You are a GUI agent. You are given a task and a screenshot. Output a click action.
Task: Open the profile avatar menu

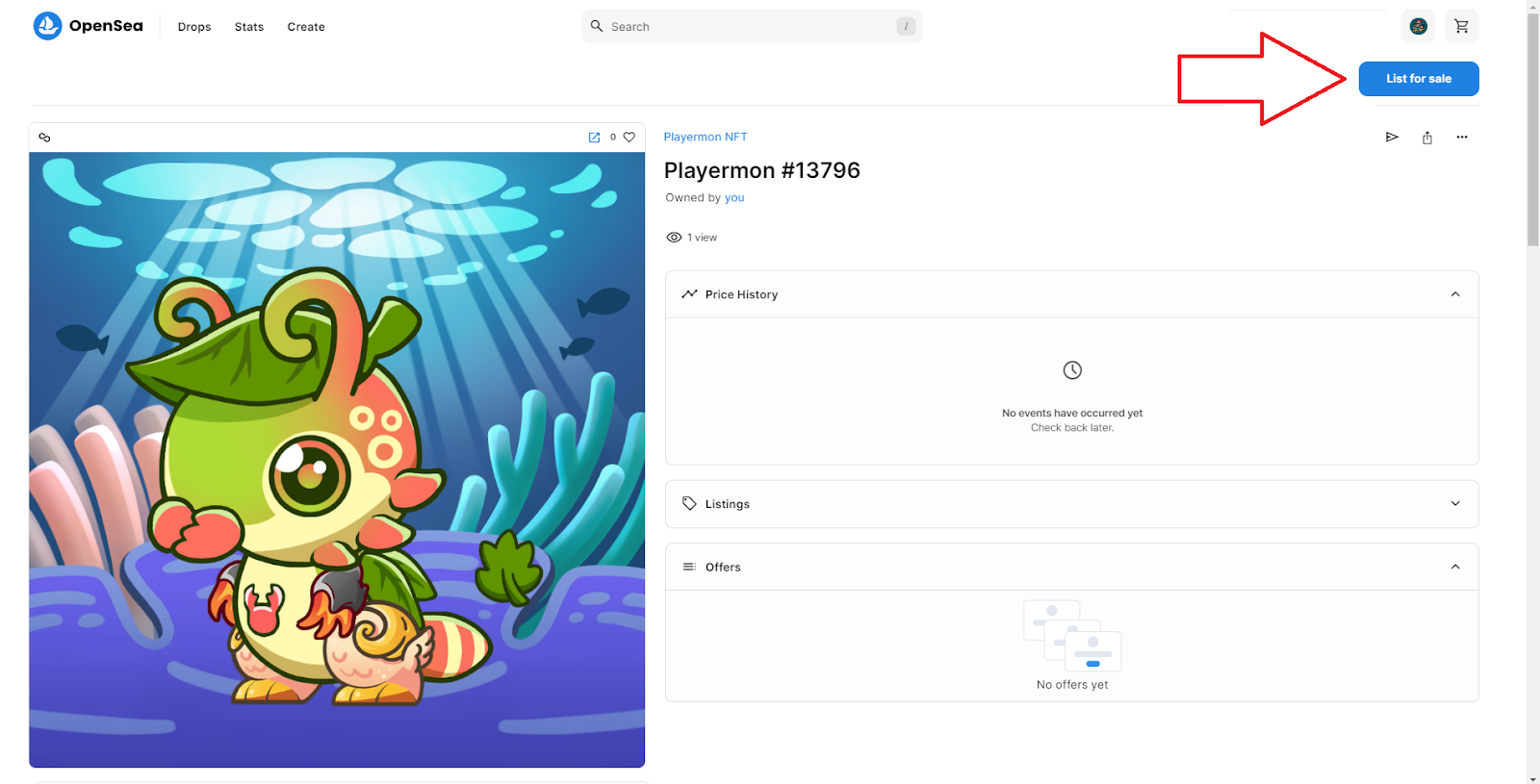point(1418,26)
